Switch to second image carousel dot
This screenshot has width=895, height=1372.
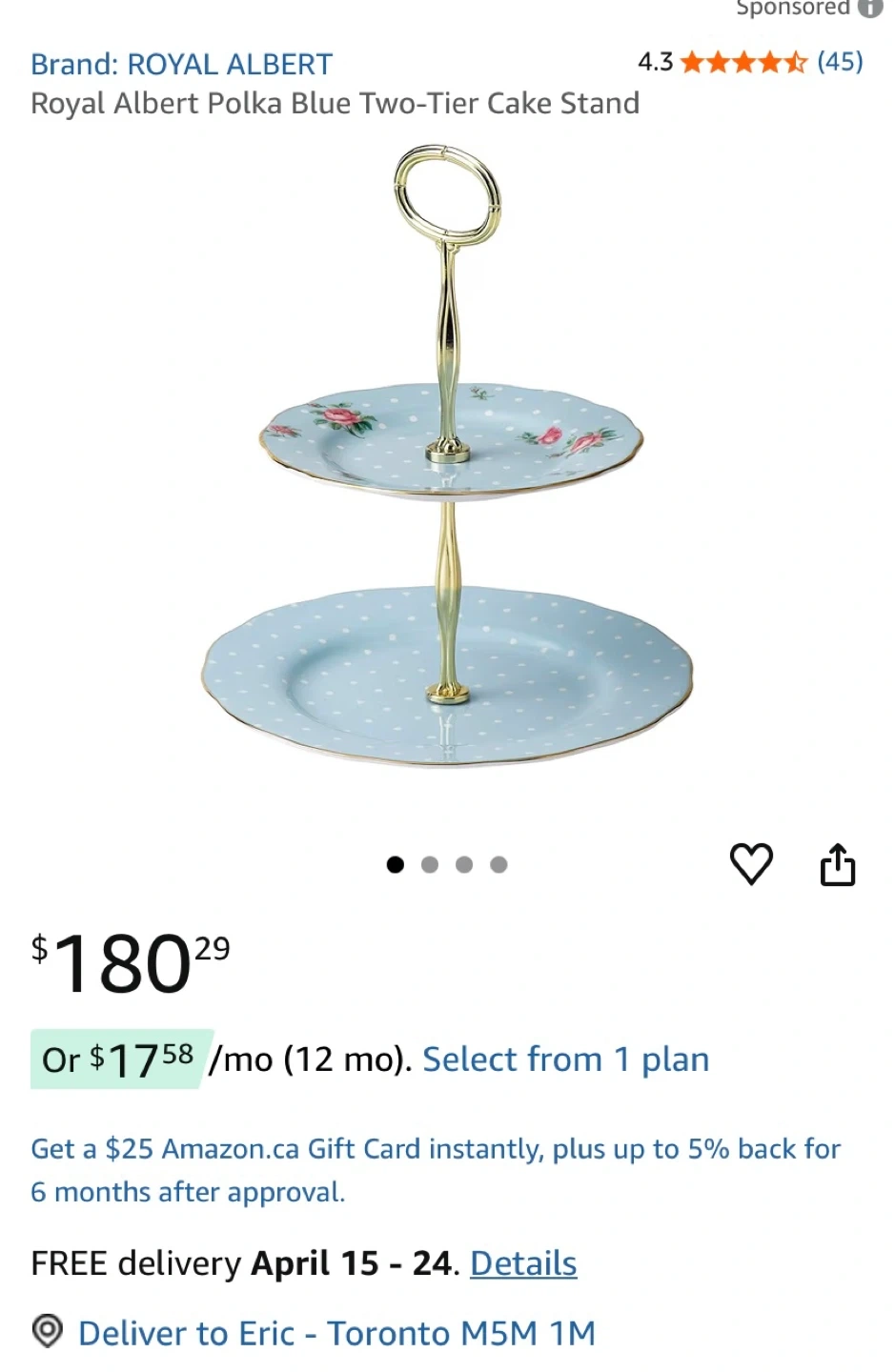430,864
